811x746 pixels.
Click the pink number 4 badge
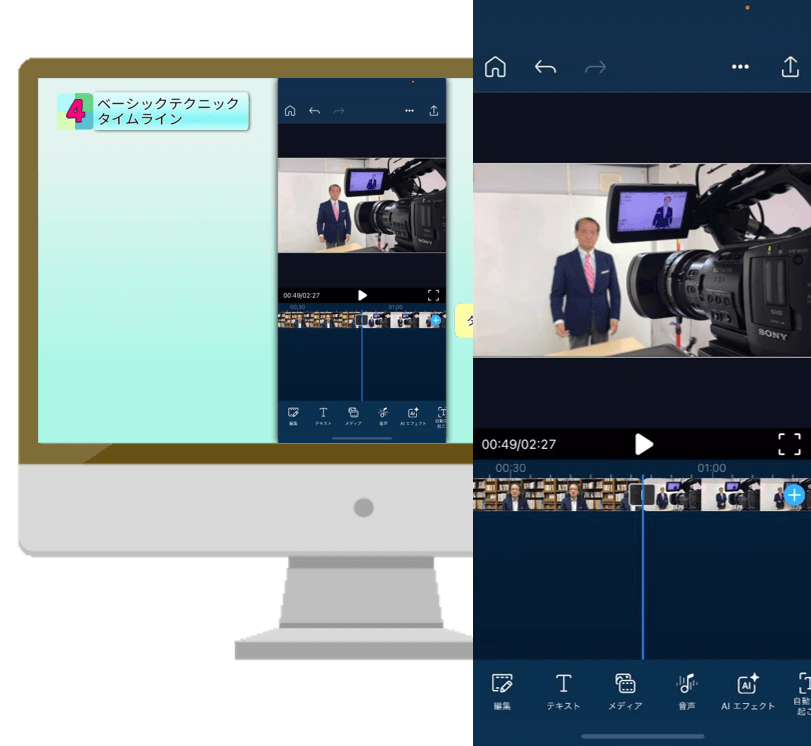point(76,111)
